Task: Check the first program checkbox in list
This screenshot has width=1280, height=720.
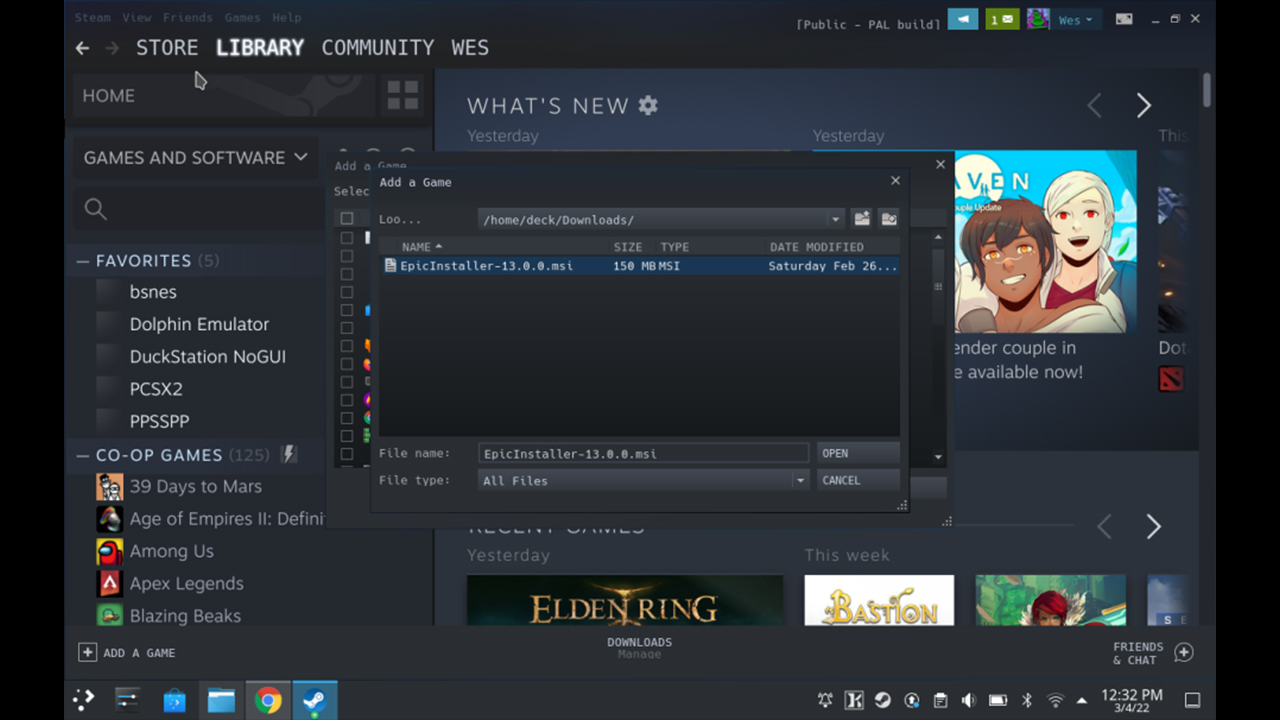Action: coord(347,238)
